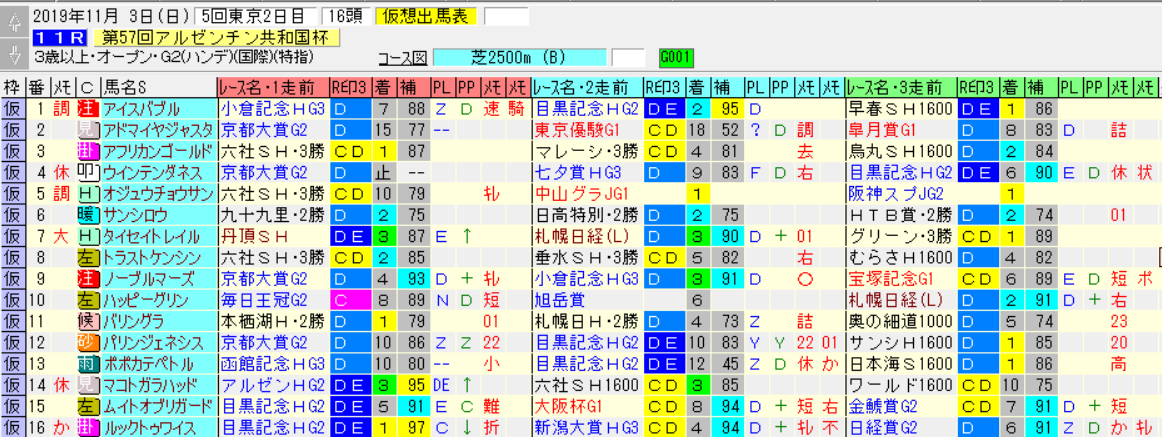Click the 暖 mark icon for サンシロウ
The width and height of the screenshot is (1162, 437).
(x=87, y=216)
